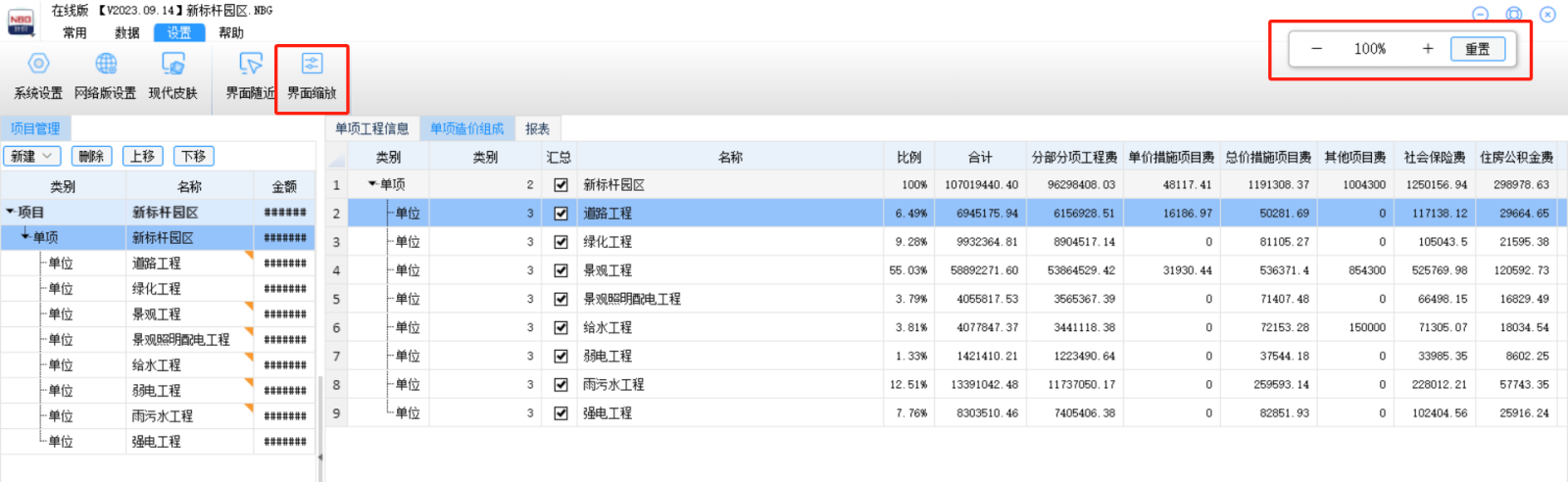Click 雨污水工程 name in main table
This screenshot has width=1568, height=482.
click(613, 384)
